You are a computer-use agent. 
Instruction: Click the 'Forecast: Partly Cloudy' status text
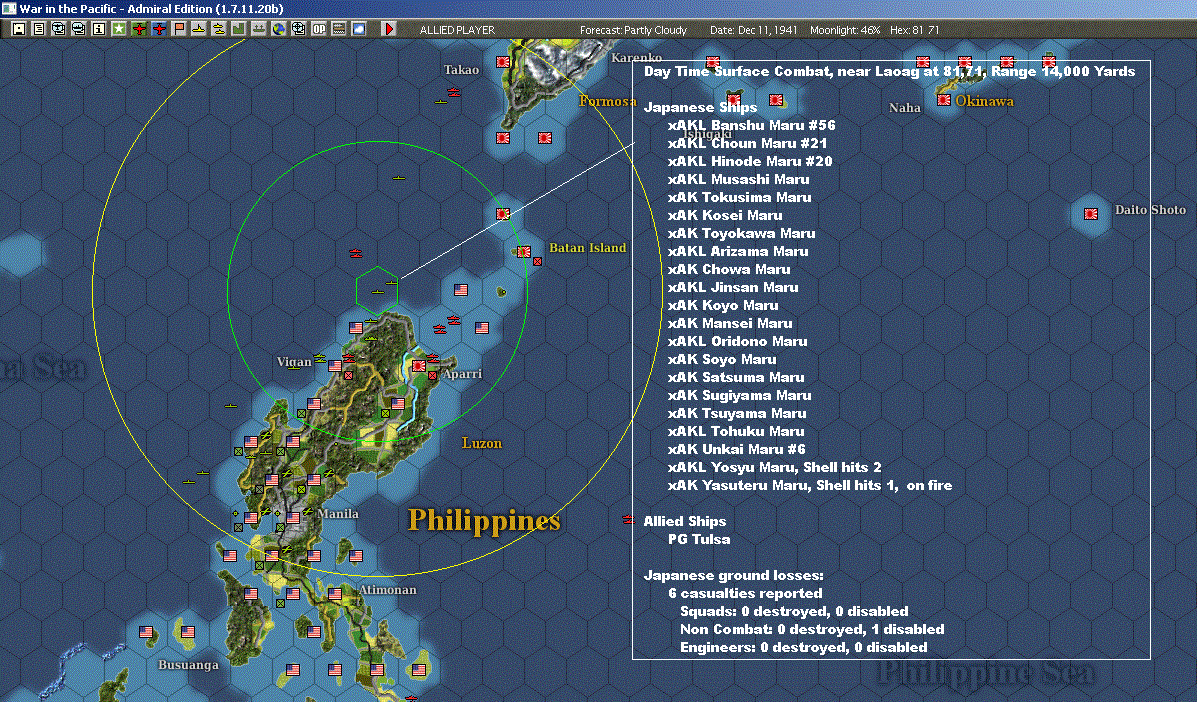[x=633, y=30]
